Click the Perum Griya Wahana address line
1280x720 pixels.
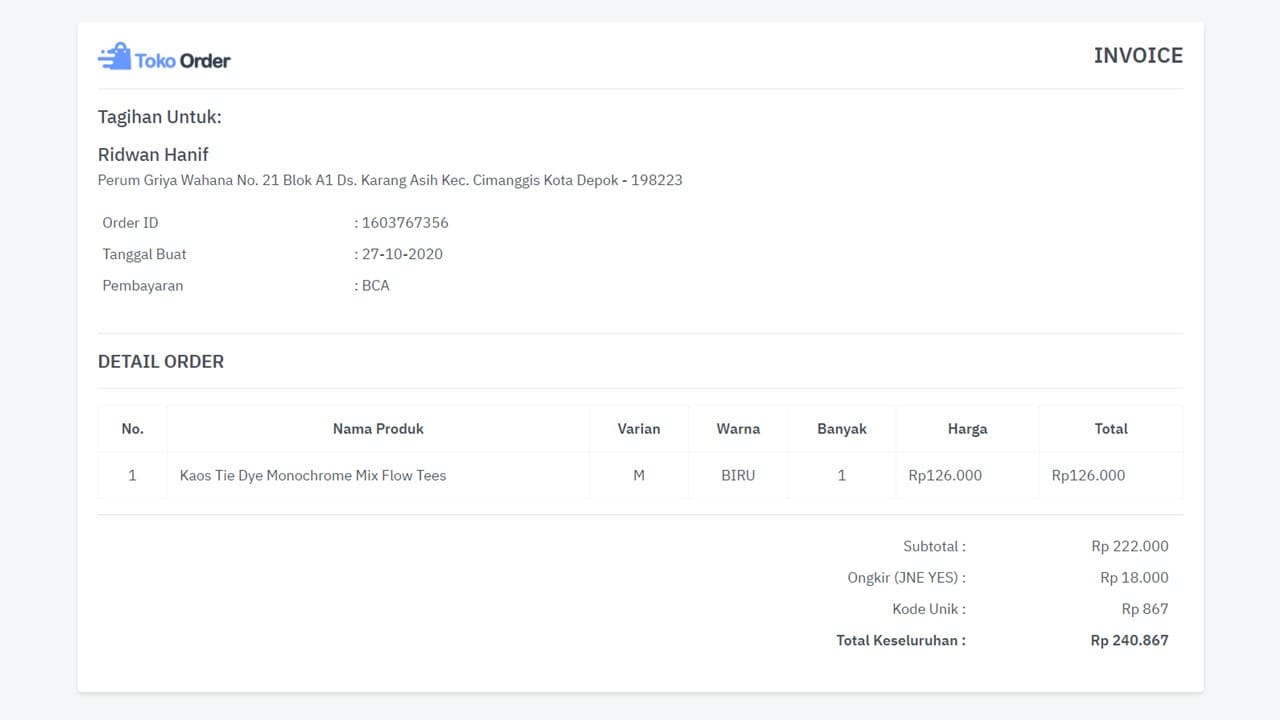click(390, 180)
